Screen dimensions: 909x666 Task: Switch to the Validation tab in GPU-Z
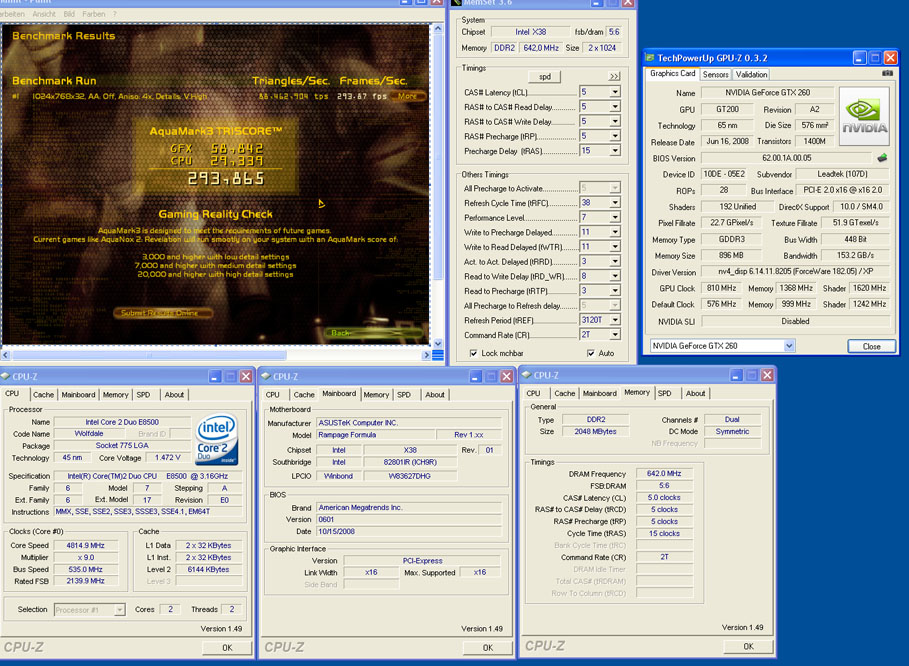point(751,74)
